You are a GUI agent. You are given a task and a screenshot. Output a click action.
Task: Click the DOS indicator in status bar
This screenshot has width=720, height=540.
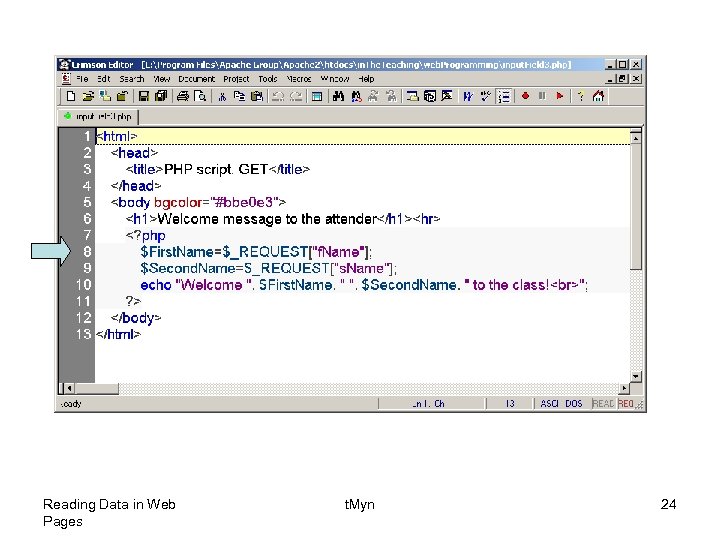tap(574, 404)
